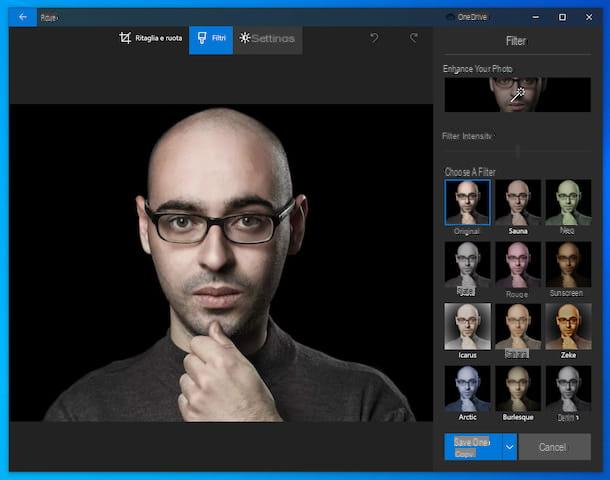
Task: Open the Settings adjustments tab
Action: (268, 38)
